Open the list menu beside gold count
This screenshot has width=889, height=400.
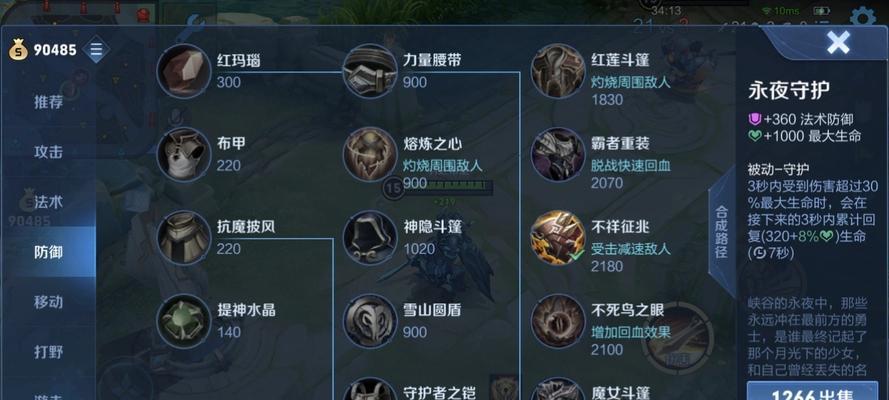96,50
